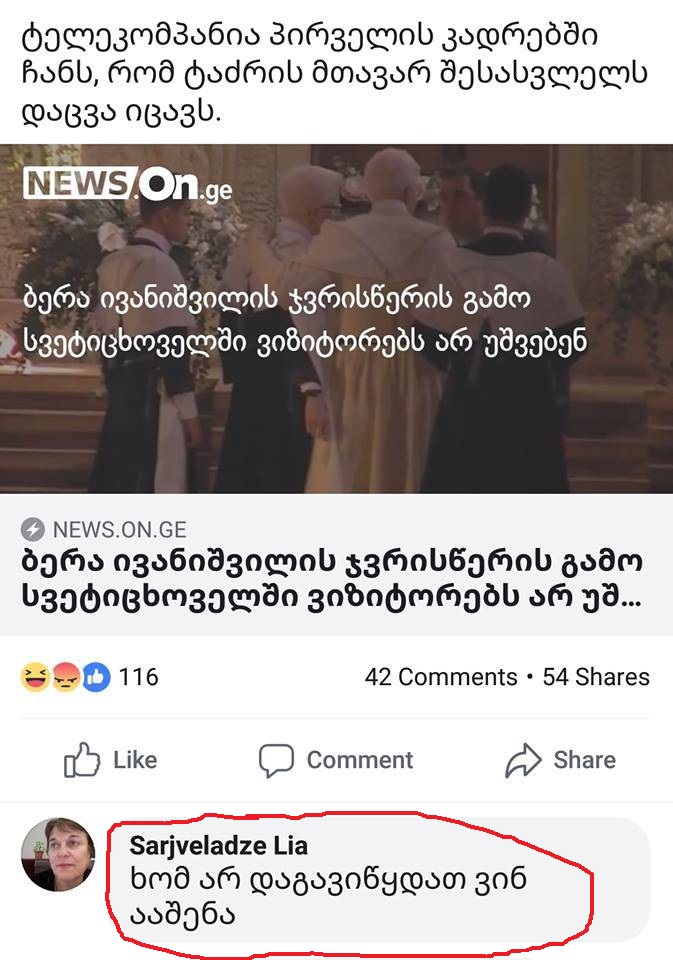This screenshot has height=960, width=673.
Task: Open the article preview image thumbnail
Action: pyautogui.click(x=336, y=318)
